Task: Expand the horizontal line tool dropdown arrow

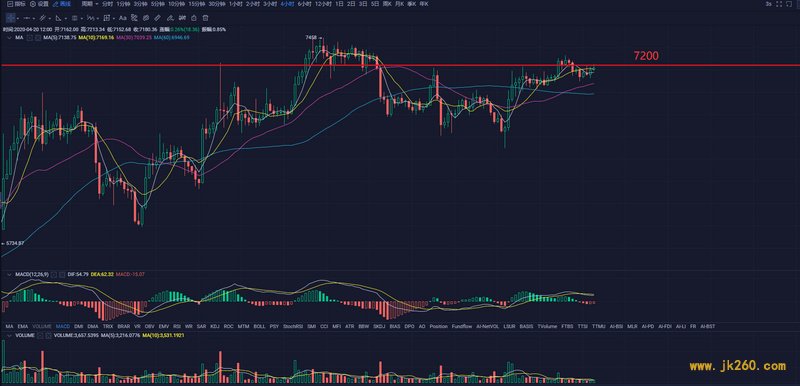Action: (x=34, y=18)
